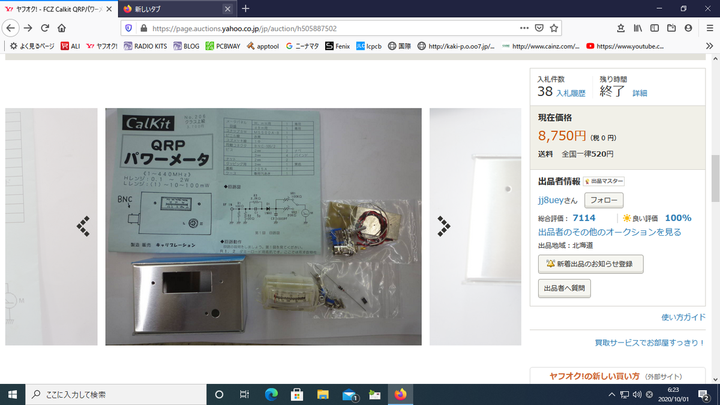
Task: Switch to the 新しいタブ tab
Action: tap(176, 9)
